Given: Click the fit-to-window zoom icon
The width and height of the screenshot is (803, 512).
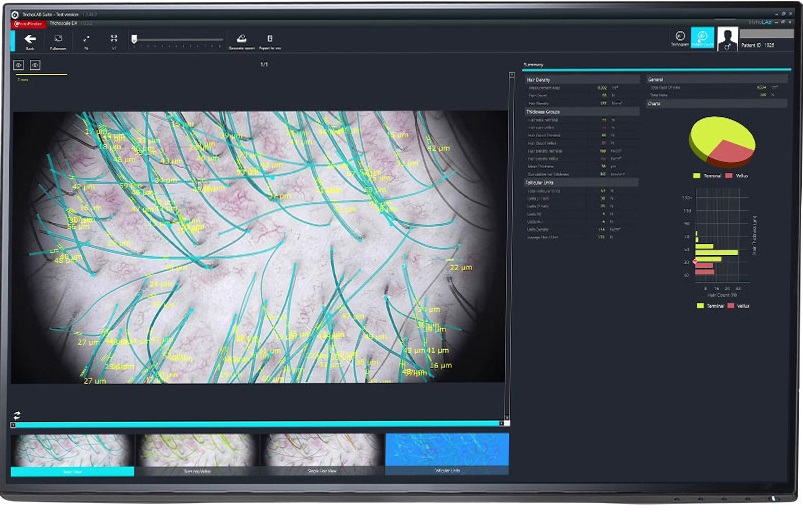Looking at the screenshot, I should [86, 40].
